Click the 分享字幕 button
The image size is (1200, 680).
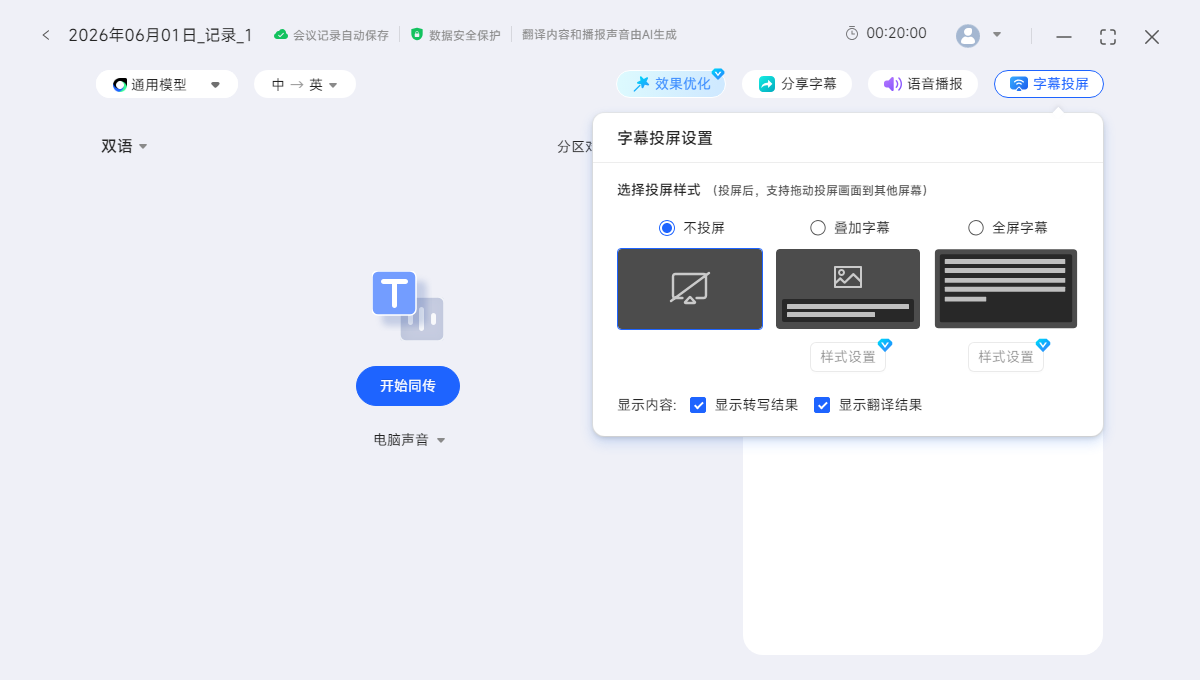click(797, 84)
